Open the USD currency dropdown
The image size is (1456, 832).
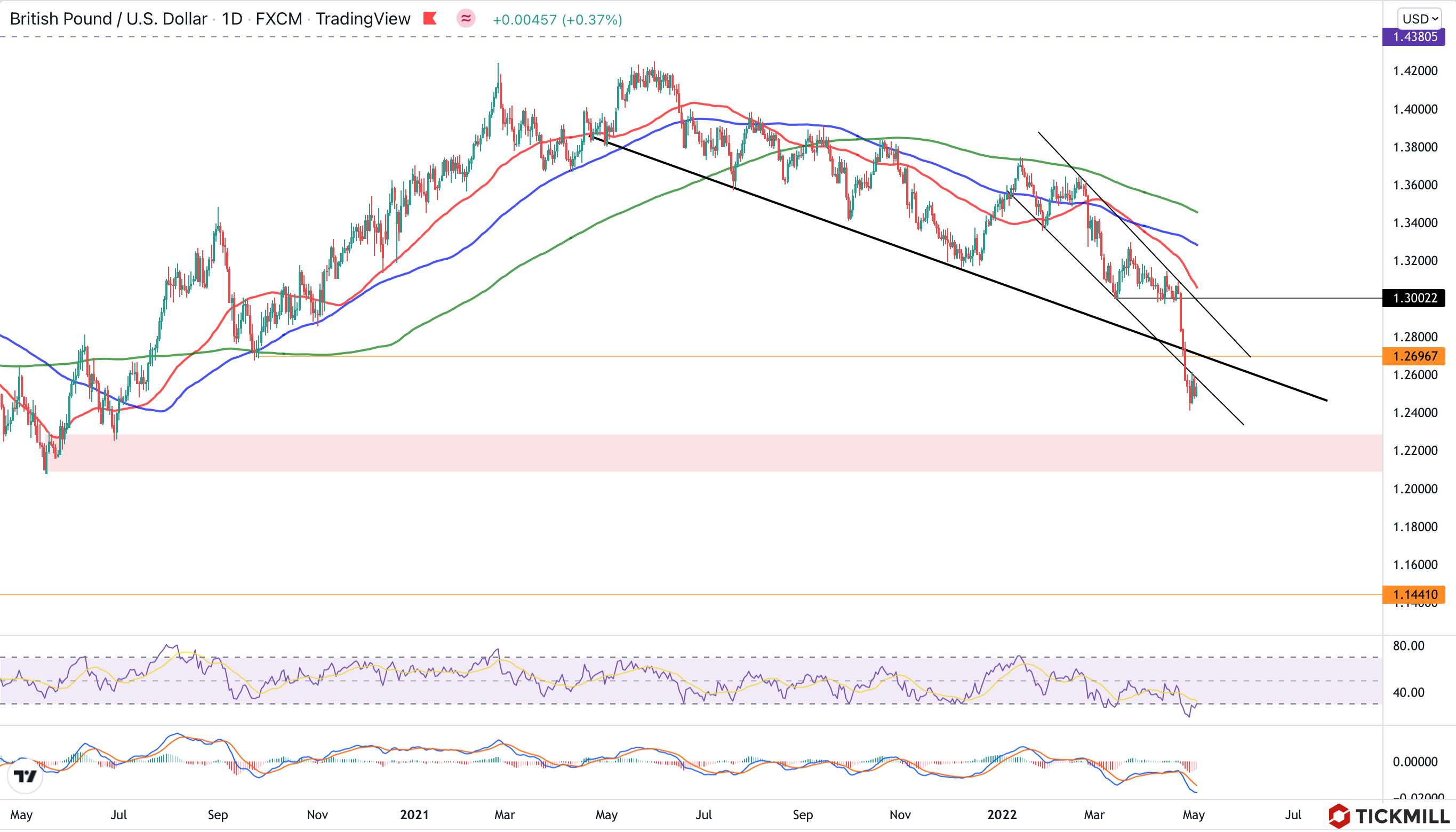[1421, 19]
